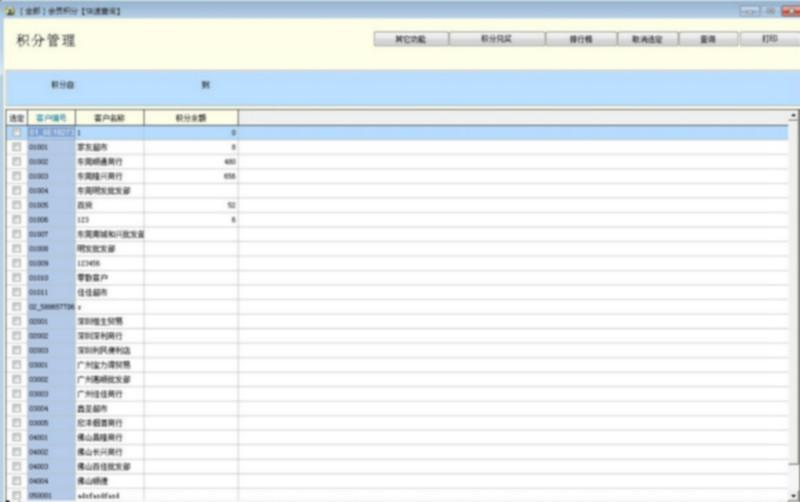Check the box beside customer 01005

pyautogui.click(x=16, y=205)
